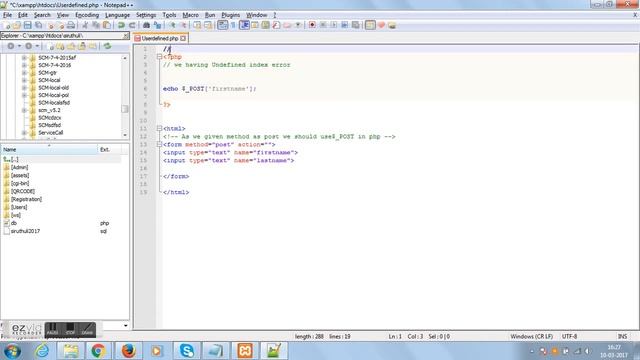Image resolution: width=640 pixels, height=360 pixels.
Task: Go back using the Explorer previous folder button
Action: click(x=11, y=46)
